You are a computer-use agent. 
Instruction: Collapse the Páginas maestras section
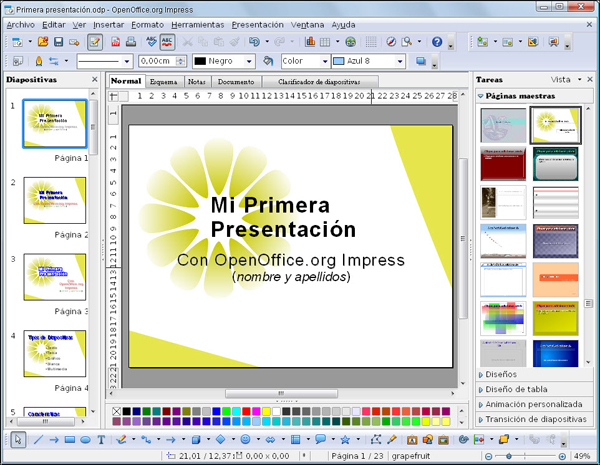tap(535, 96)
